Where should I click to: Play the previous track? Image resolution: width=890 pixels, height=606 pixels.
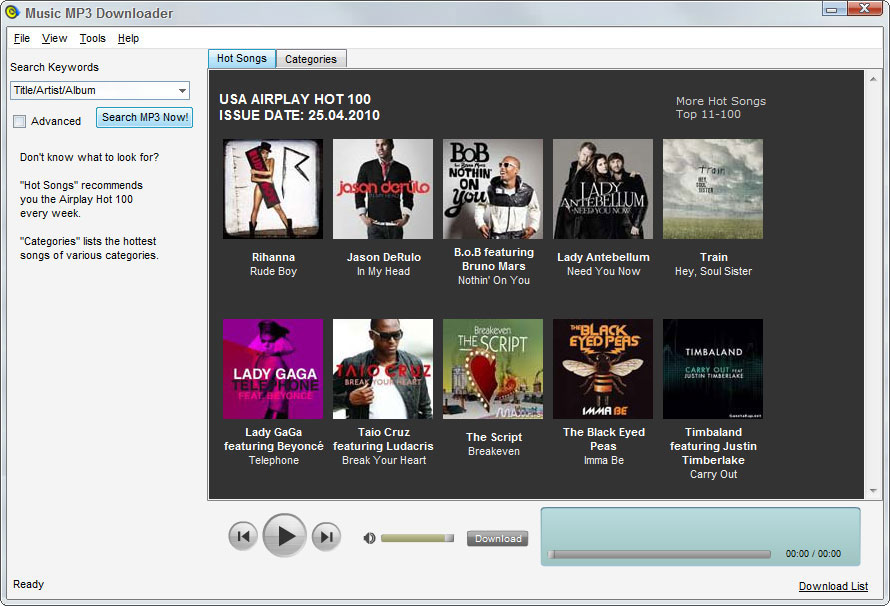[x=243, y=536]
